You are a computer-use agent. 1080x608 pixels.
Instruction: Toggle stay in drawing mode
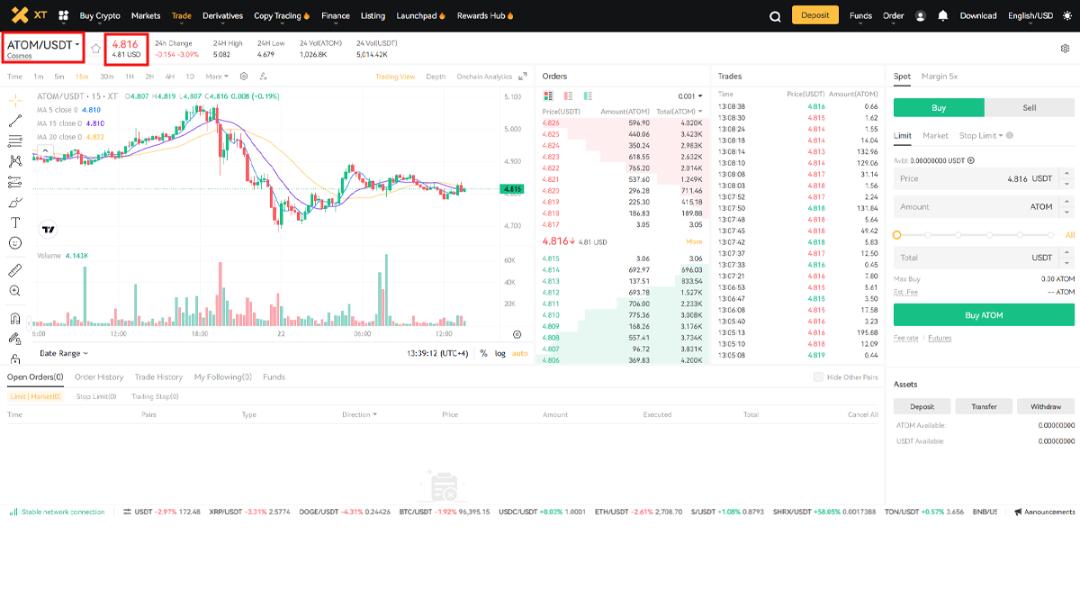pos(15,339)
